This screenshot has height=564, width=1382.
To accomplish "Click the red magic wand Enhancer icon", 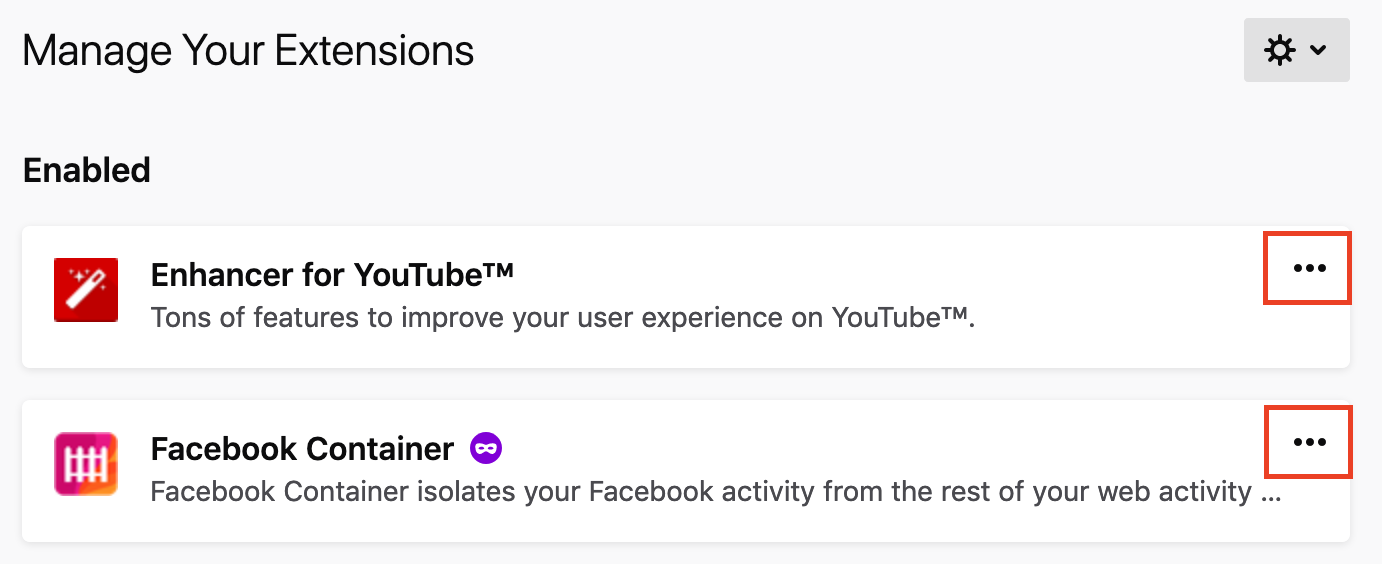I will 86,290.
